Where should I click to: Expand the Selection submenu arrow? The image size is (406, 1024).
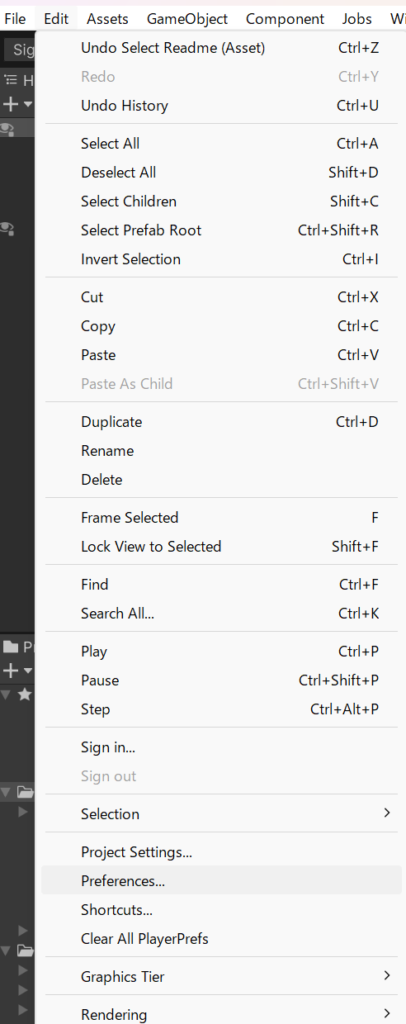pos(387,813)
